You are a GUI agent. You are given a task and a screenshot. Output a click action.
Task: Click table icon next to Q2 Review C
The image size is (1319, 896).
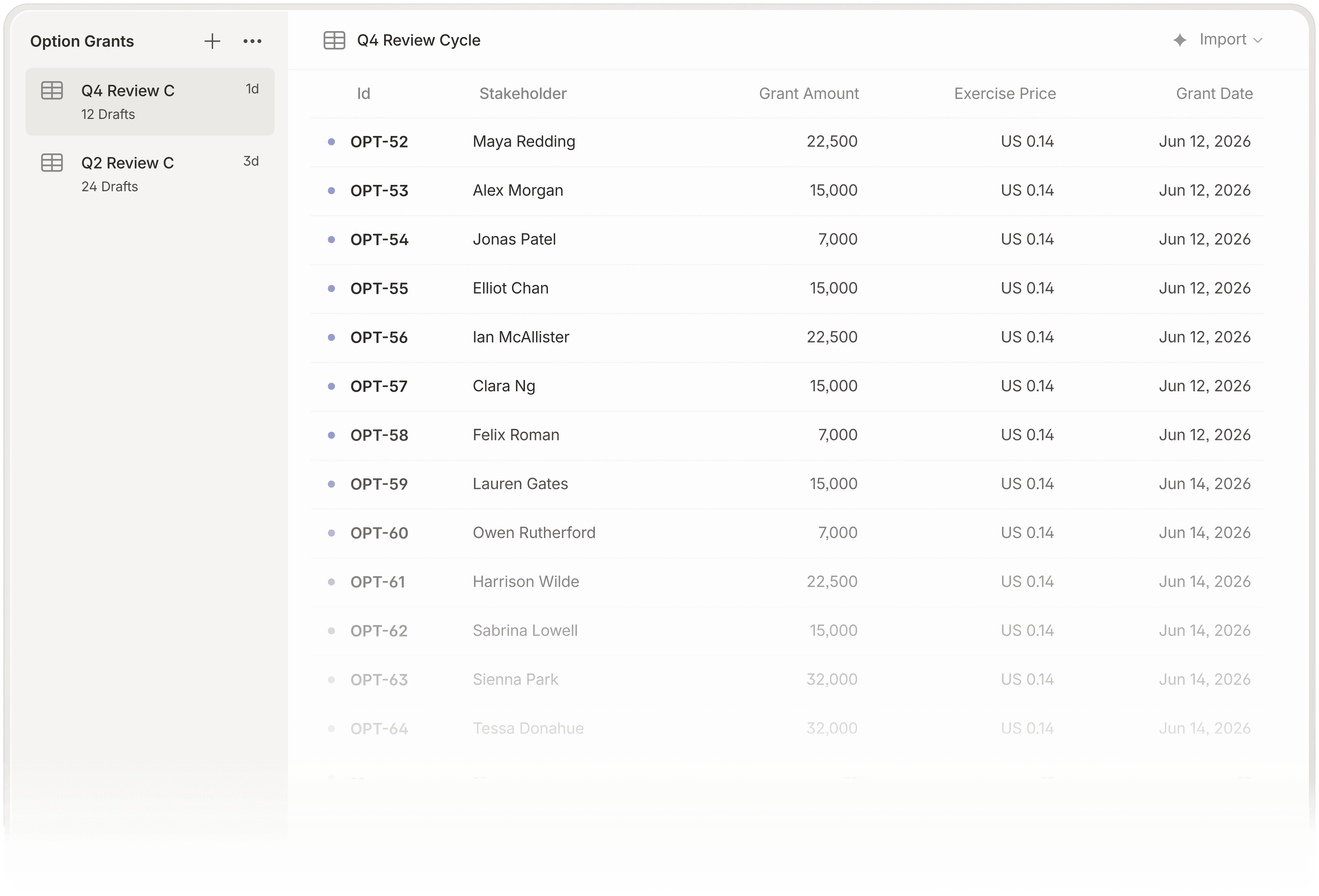pyautogui.click(x=52, y=163)
